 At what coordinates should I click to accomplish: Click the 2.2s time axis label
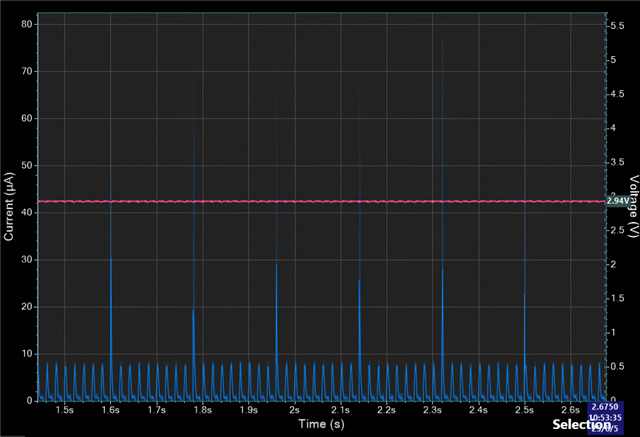tap(386, 410)
